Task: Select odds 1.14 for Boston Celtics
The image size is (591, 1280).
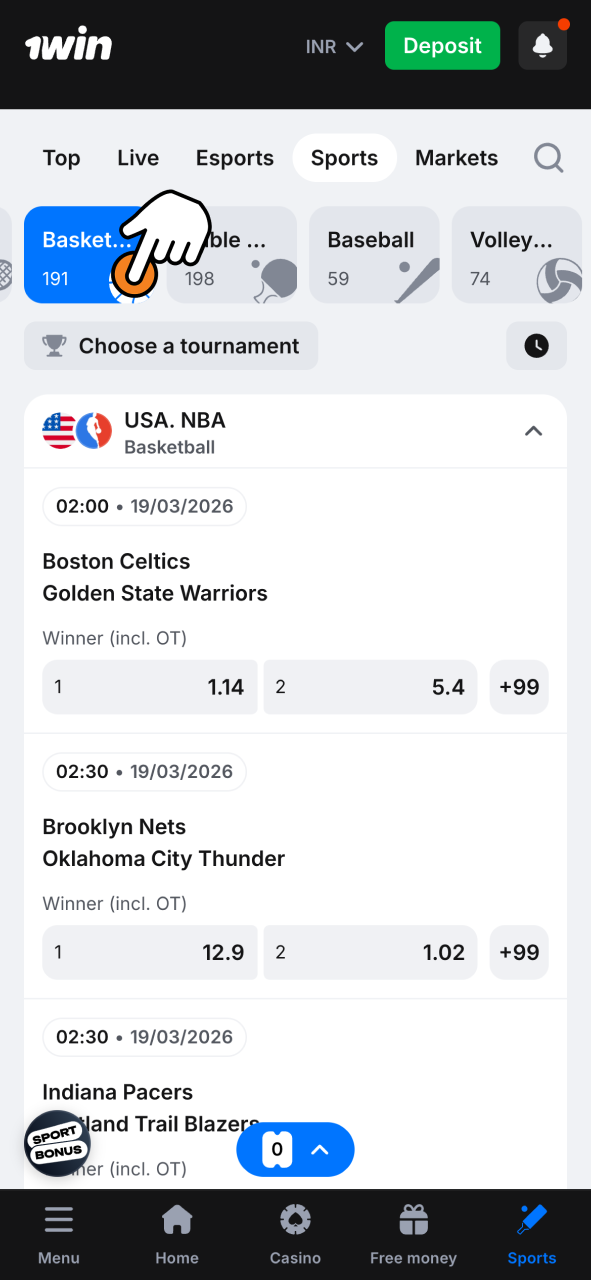Action: [149, 687]
